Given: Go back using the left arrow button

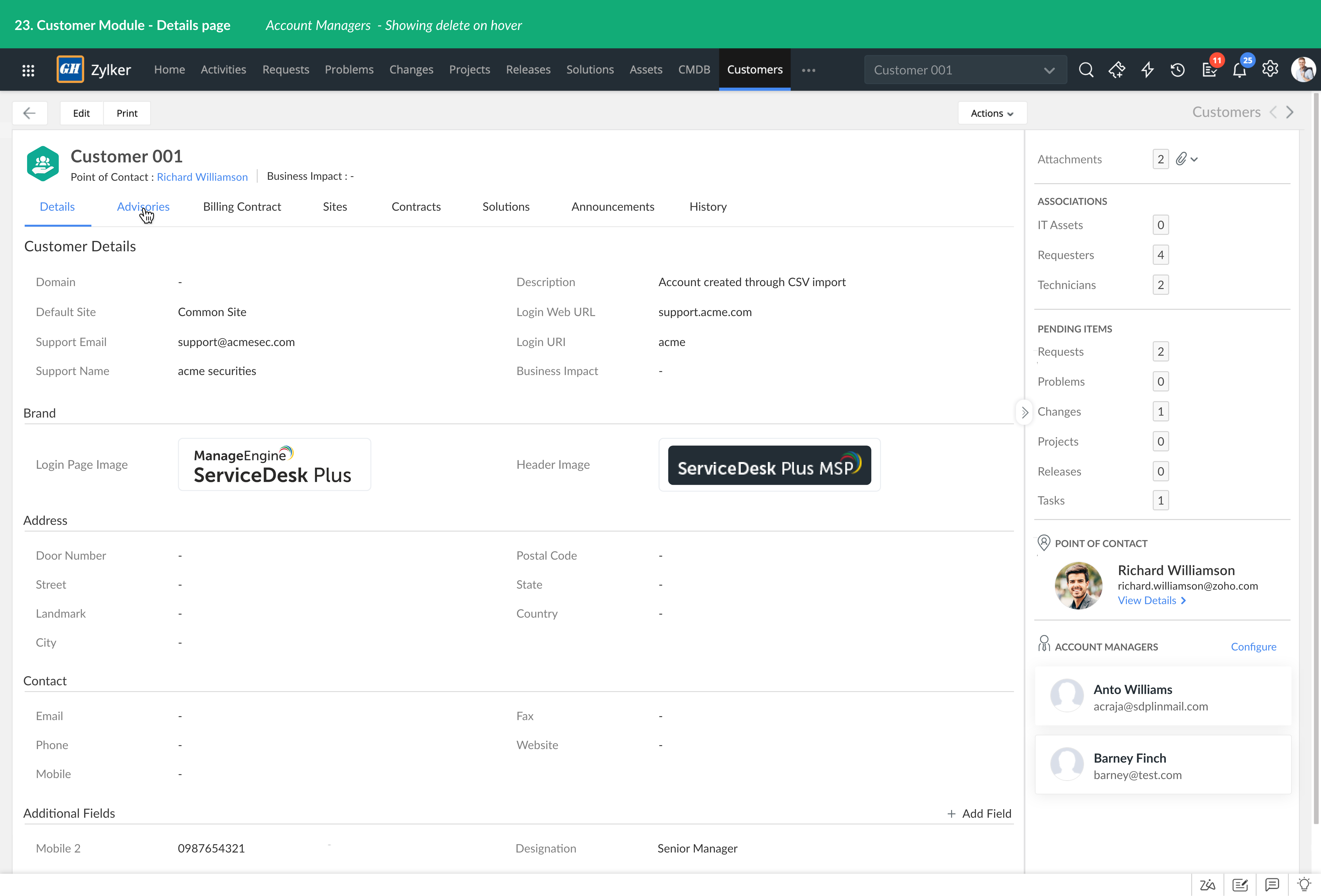Looking at the screenshot, I should click(29, 113).
